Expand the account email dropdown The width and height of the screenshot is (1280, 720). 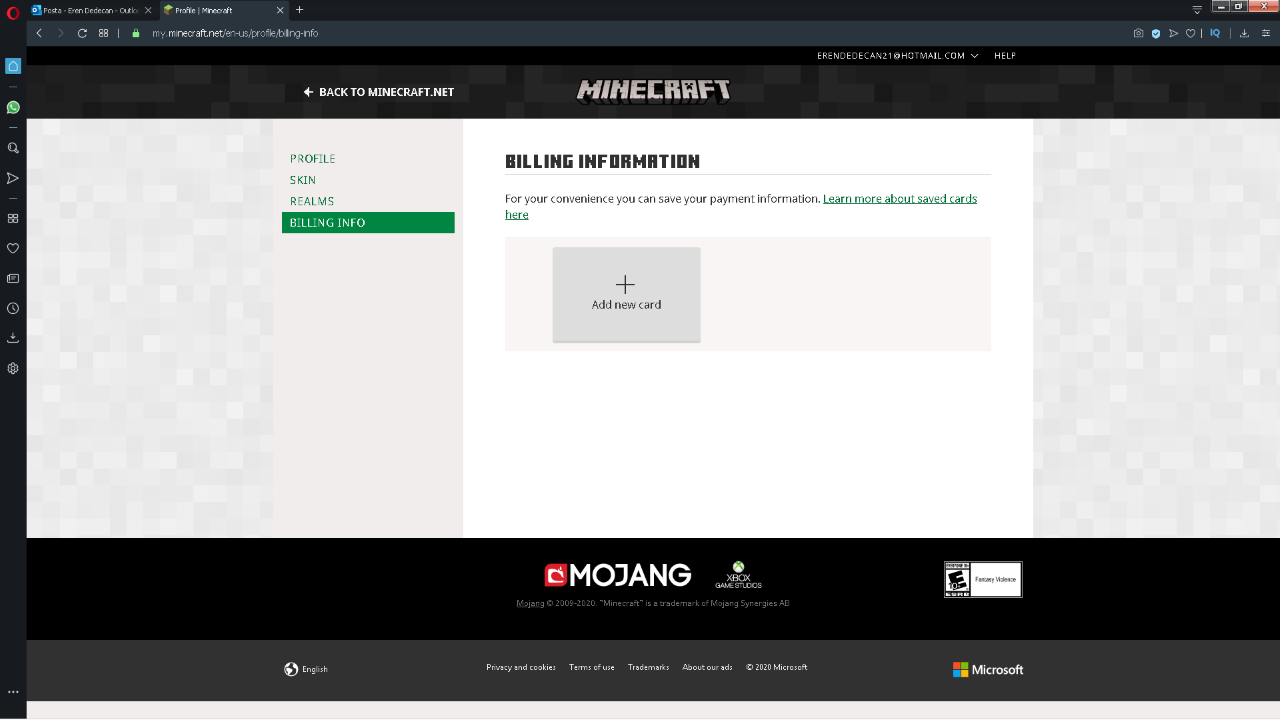(897, 56)
